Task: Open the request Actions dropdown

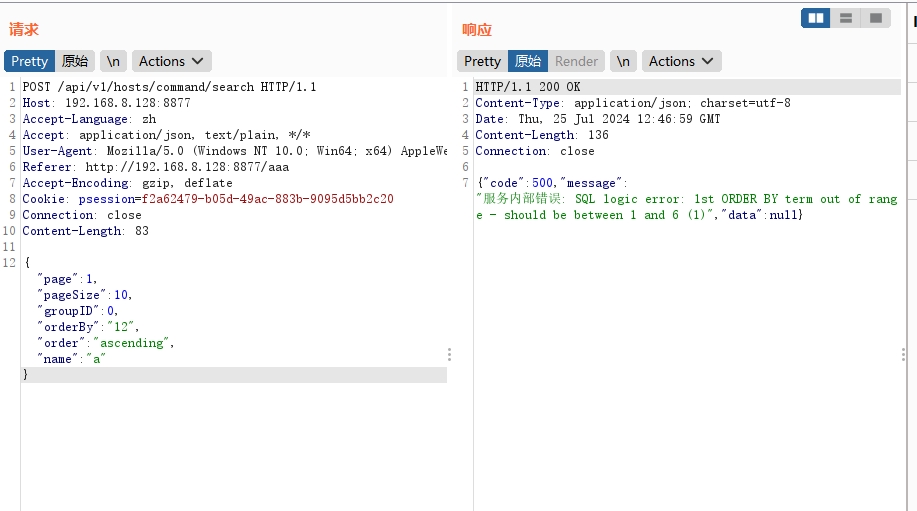Action: [x=171, y=61]
